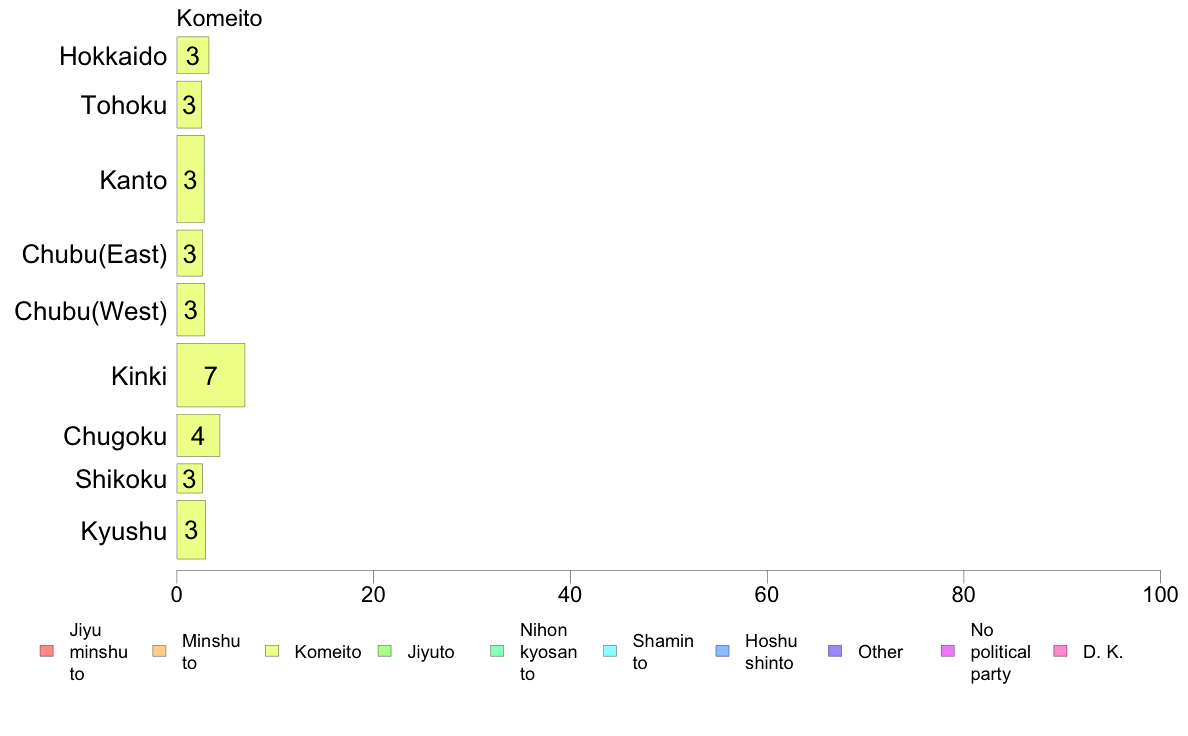
Task: Select the Kanto bar
Action: [190, 179]
